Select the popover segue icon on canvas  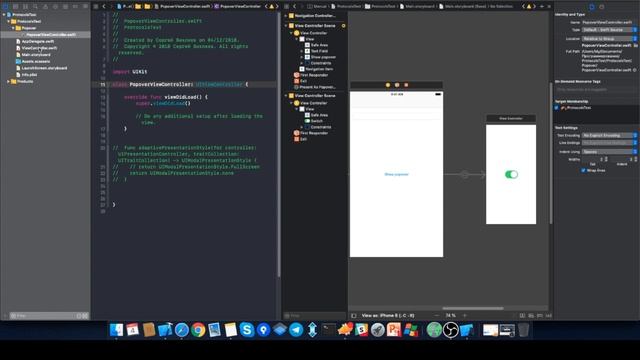coord(464,175)
